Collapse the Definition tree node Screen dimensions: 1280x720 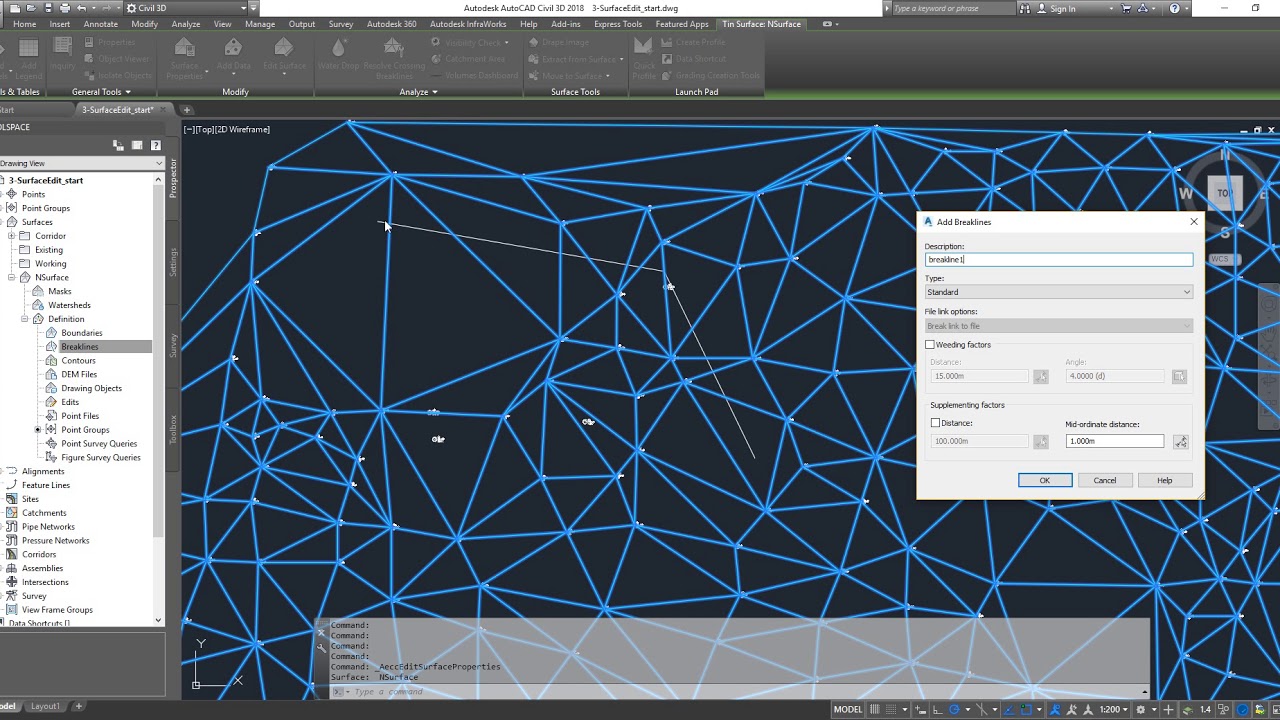coord(25,319)
